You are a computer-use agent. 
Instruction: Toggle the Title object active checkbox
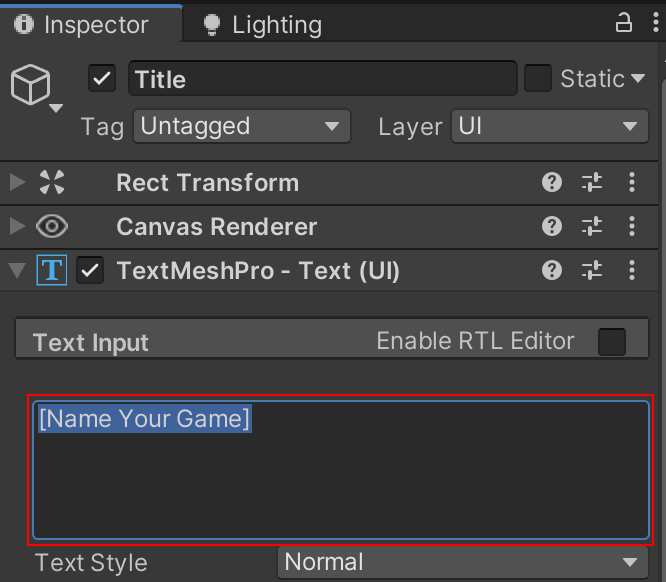tap(101, 78)
